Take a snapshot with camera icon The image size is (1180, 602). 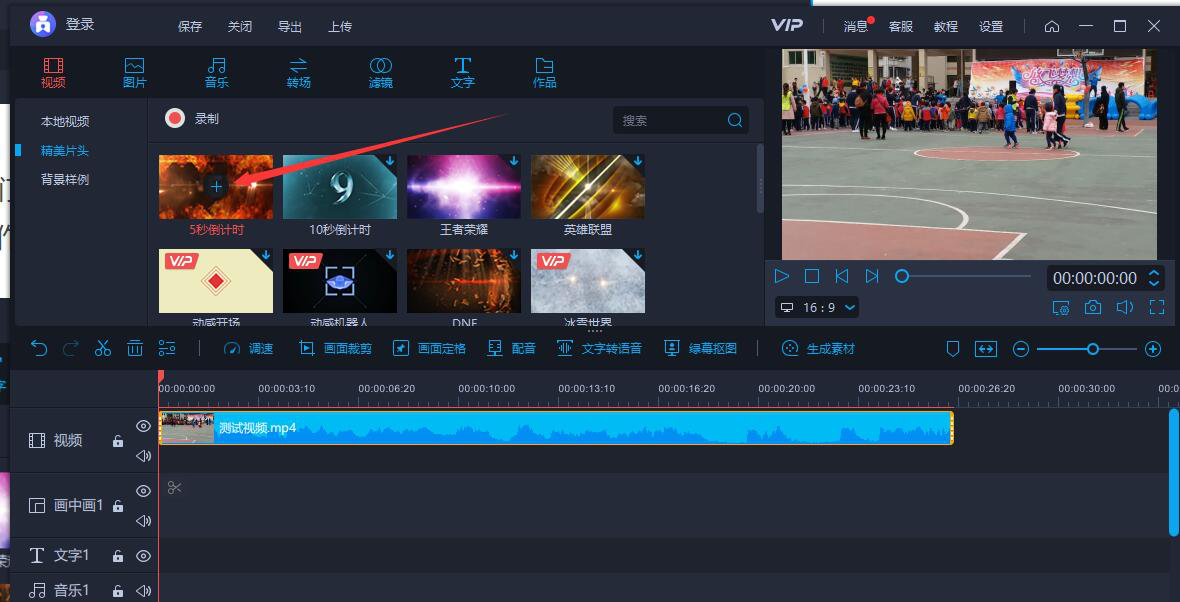point(1093,307)
